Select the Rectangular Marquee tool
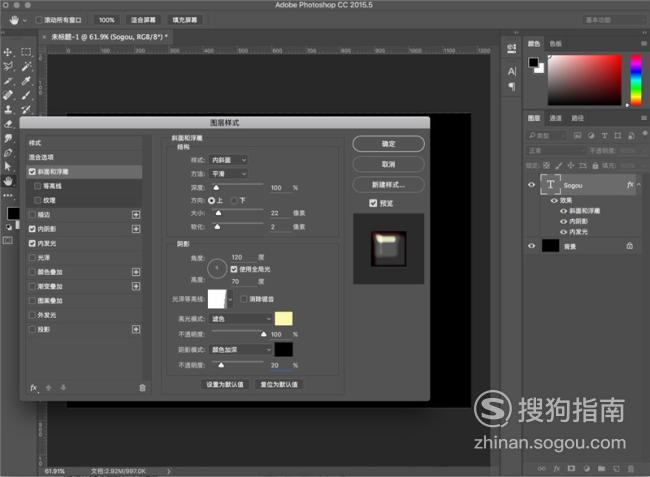 point(26,52)
